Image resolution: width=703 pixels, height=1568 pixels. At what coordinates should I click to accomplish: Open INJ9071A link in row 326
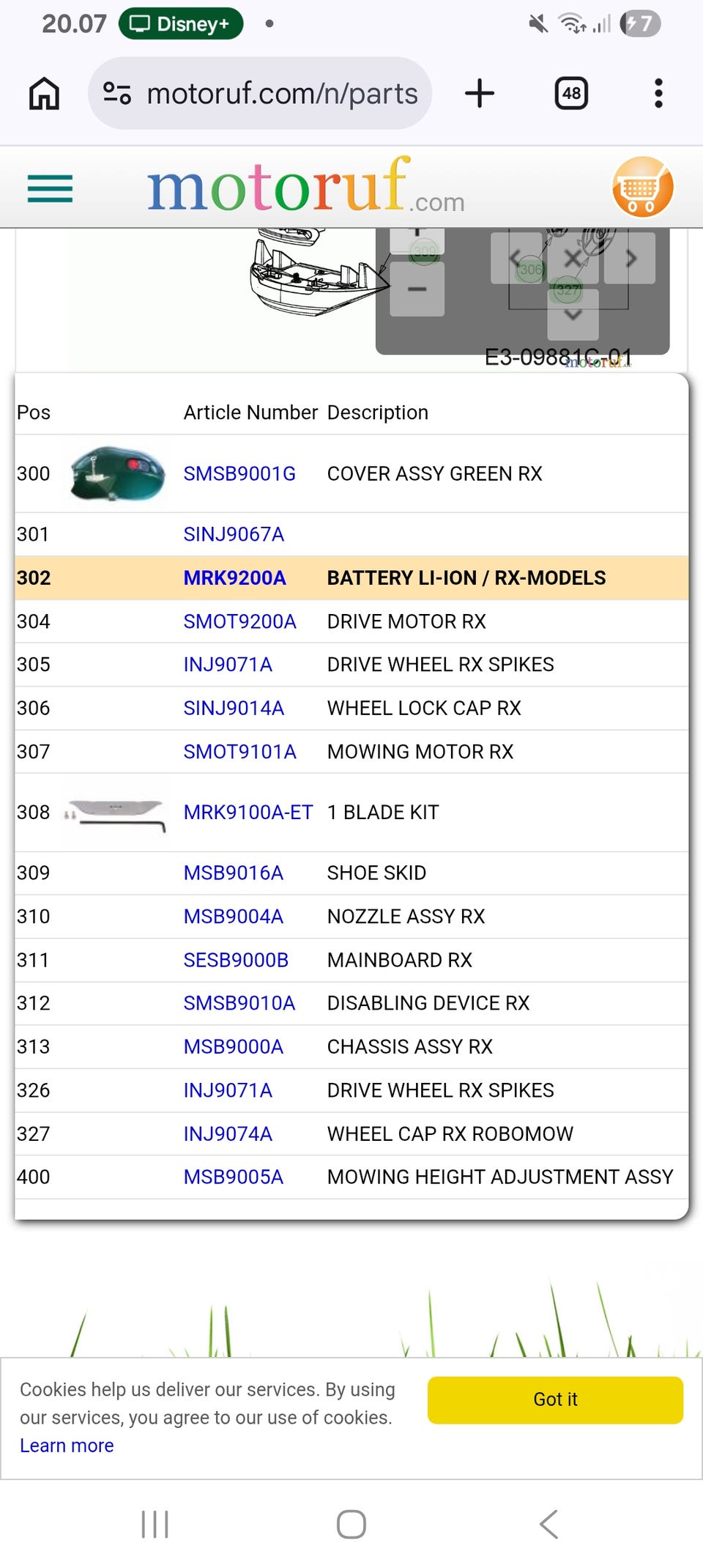click(x=228, y=1090)
